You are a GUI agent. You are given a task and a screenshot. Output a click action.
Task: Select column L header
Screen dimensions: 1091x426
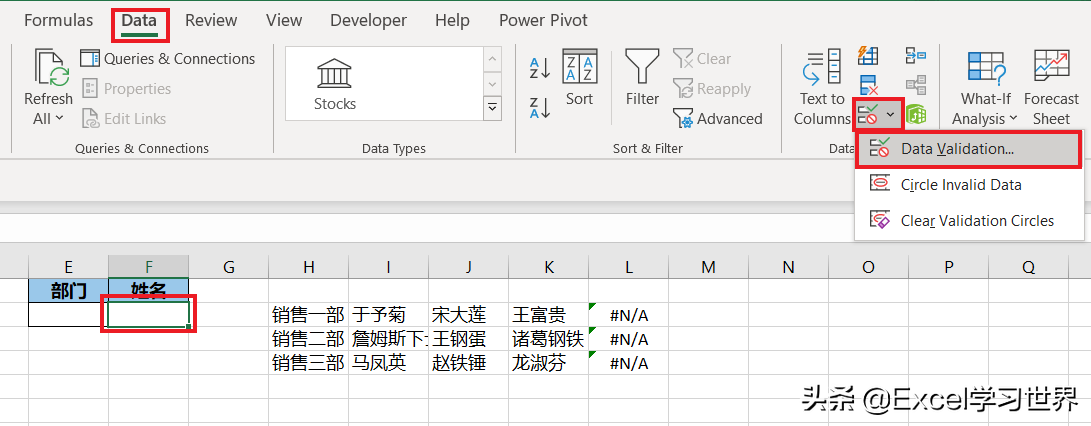point(628,267)
